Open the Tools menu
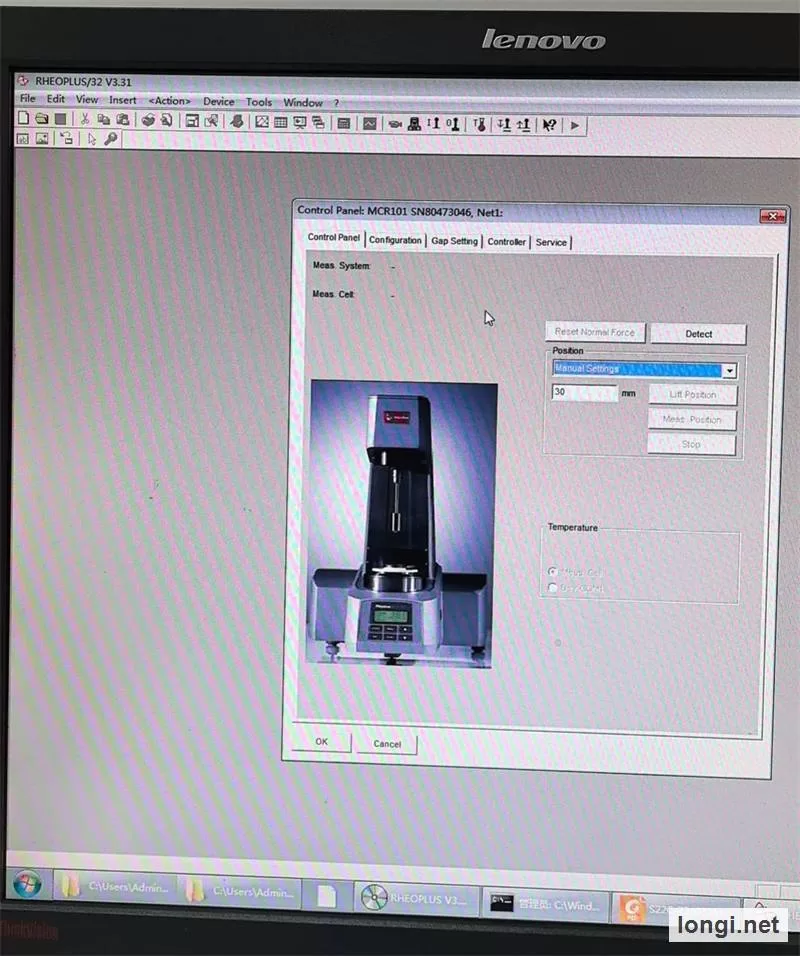The height and width of the screenshot is (956, 800). click(259, 102)
